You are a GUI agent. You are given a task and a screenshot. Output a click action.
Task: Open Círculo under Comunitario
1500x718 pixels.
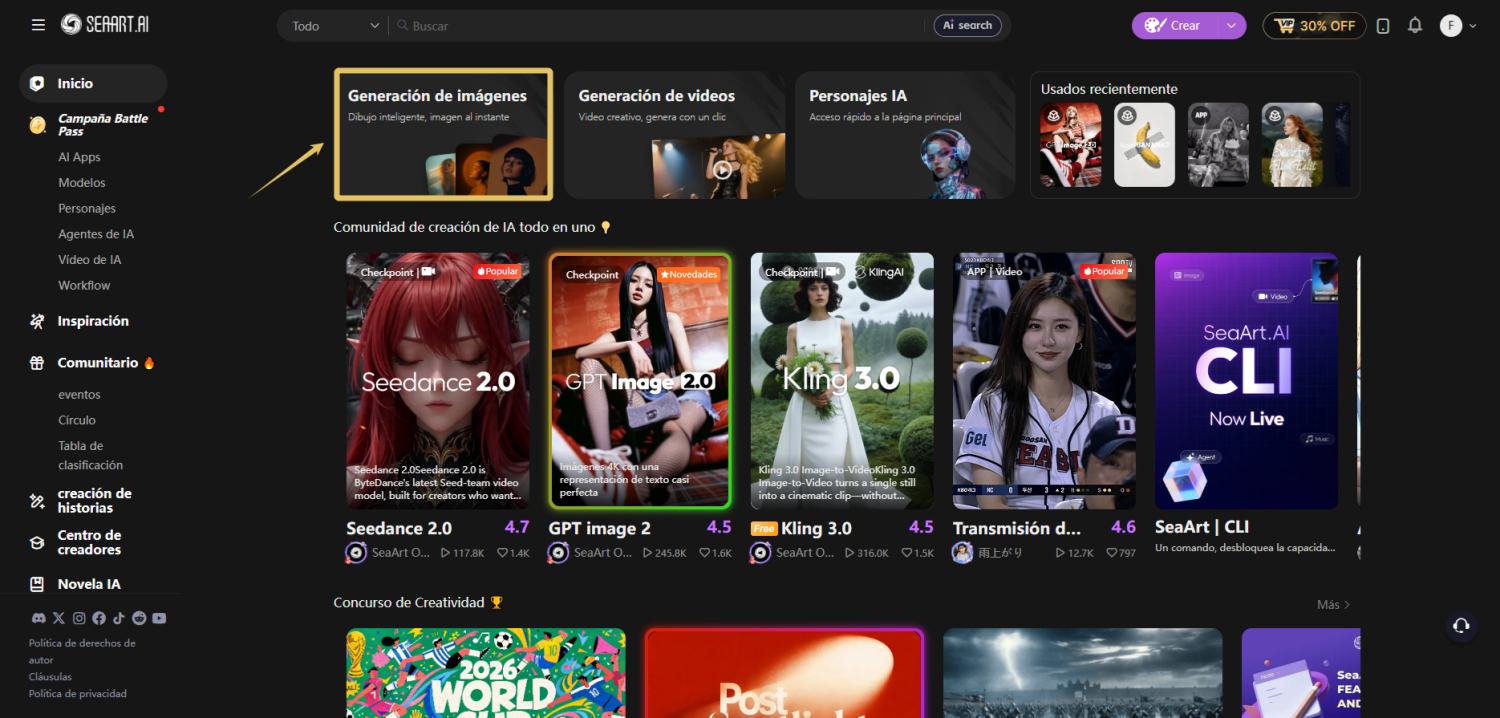click(77, 420)
